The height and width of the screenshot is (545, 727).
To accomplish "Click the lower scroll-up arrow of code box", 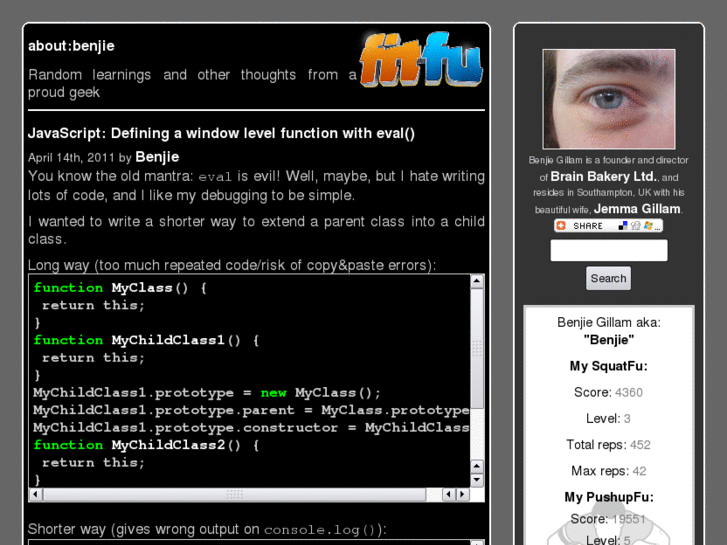I will (477, 466).
